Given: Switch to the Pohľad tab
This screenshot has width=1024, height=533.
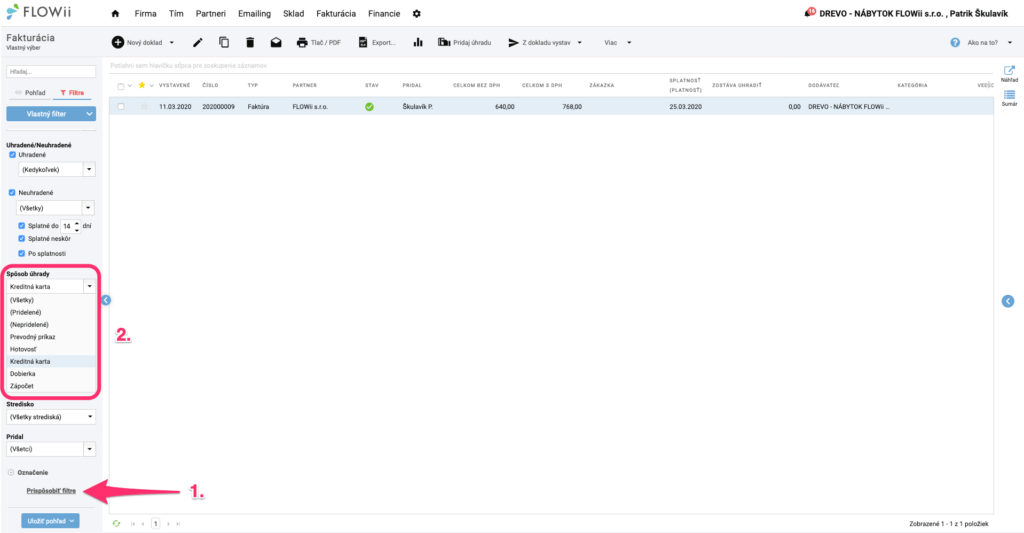Looking at the screenshot, I should (30, 93).
